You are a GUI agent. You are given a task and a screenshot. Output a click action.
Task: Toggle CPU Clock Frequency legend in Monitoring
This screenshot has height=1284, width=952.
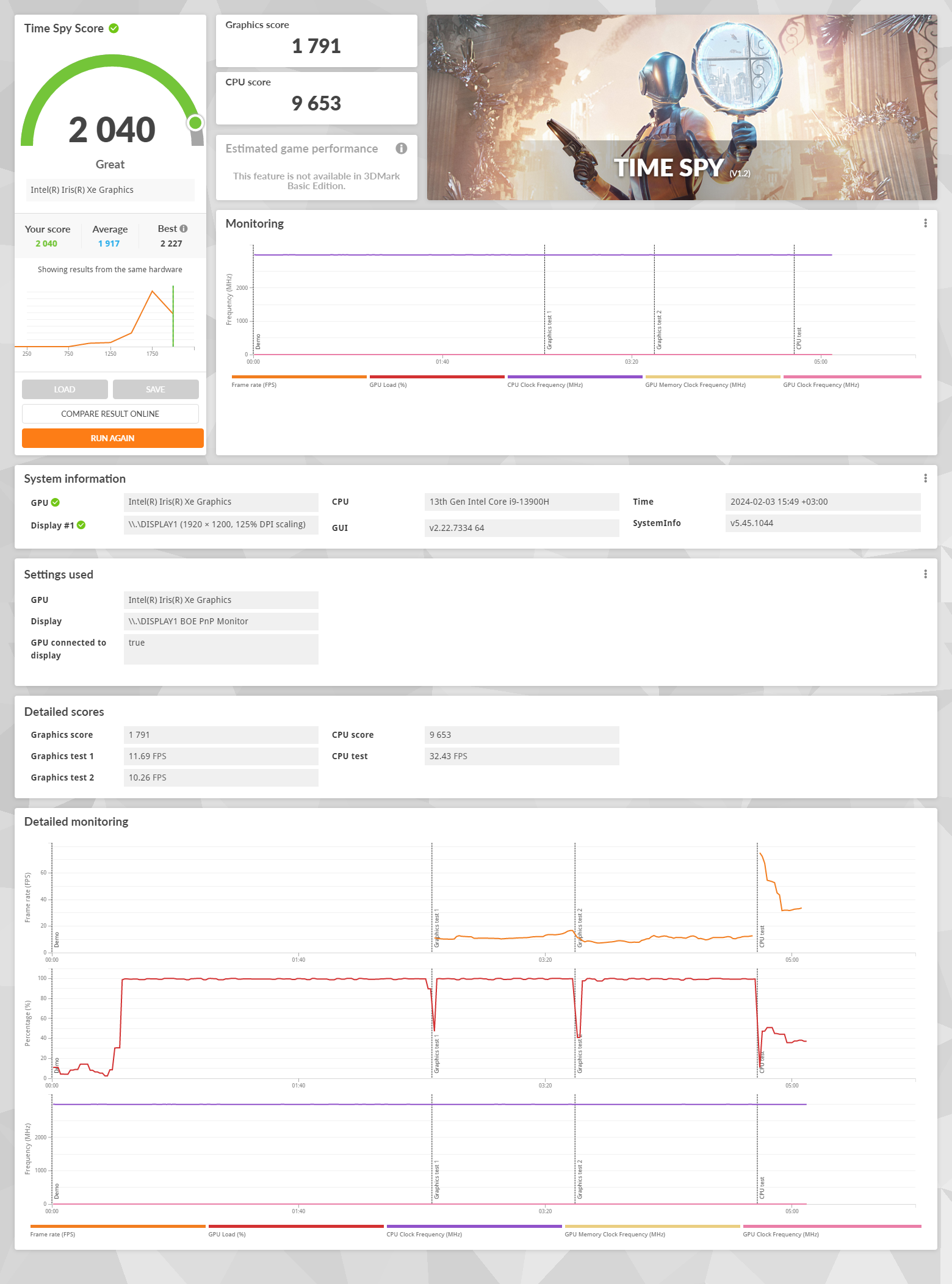click(575, 381)
